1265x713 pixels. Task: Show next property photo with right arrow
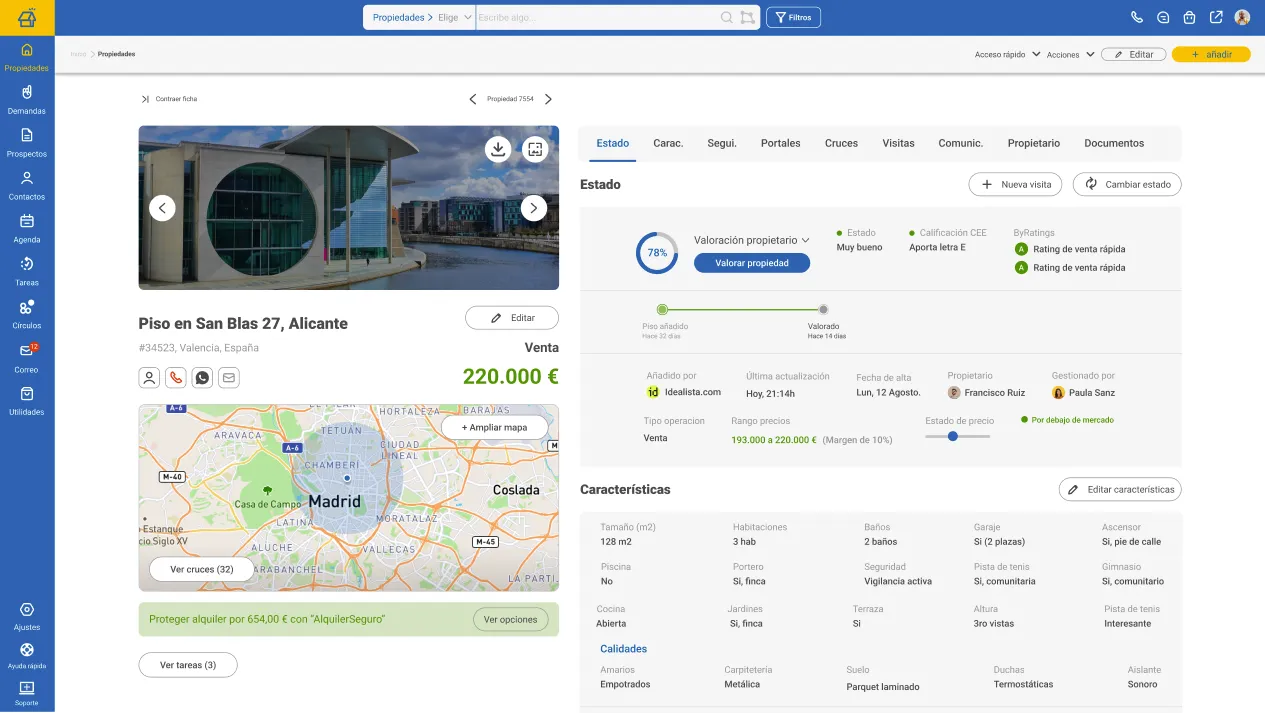click(533, 207)
